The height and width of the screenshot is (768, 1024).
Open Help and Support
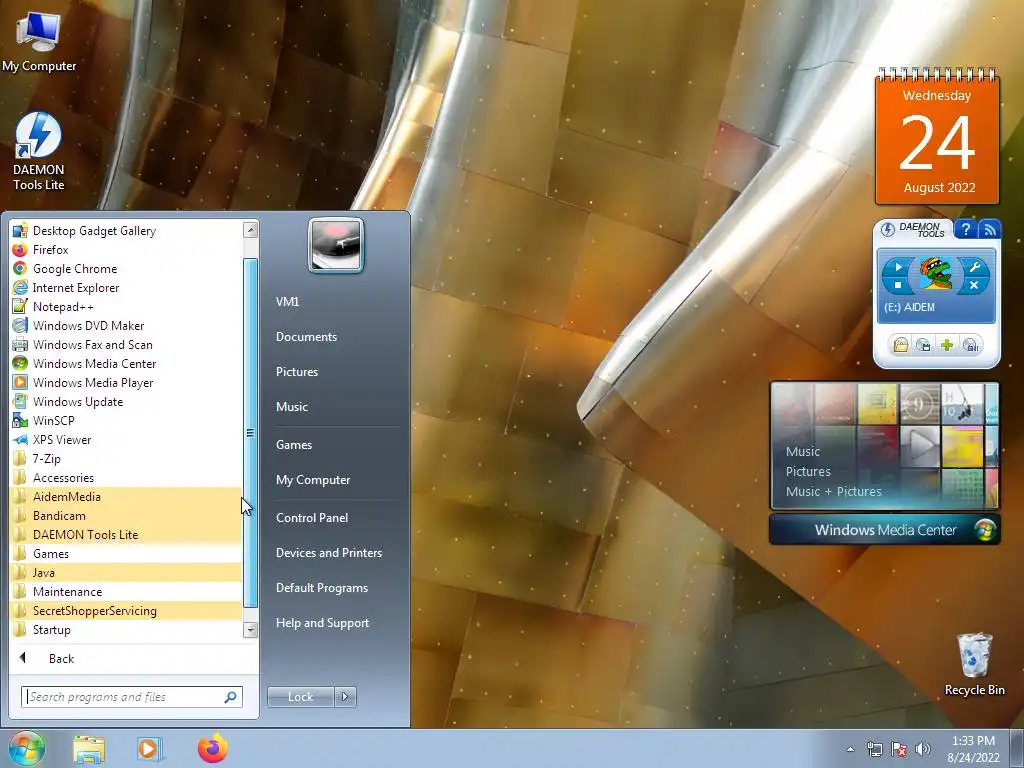point(322,622)
